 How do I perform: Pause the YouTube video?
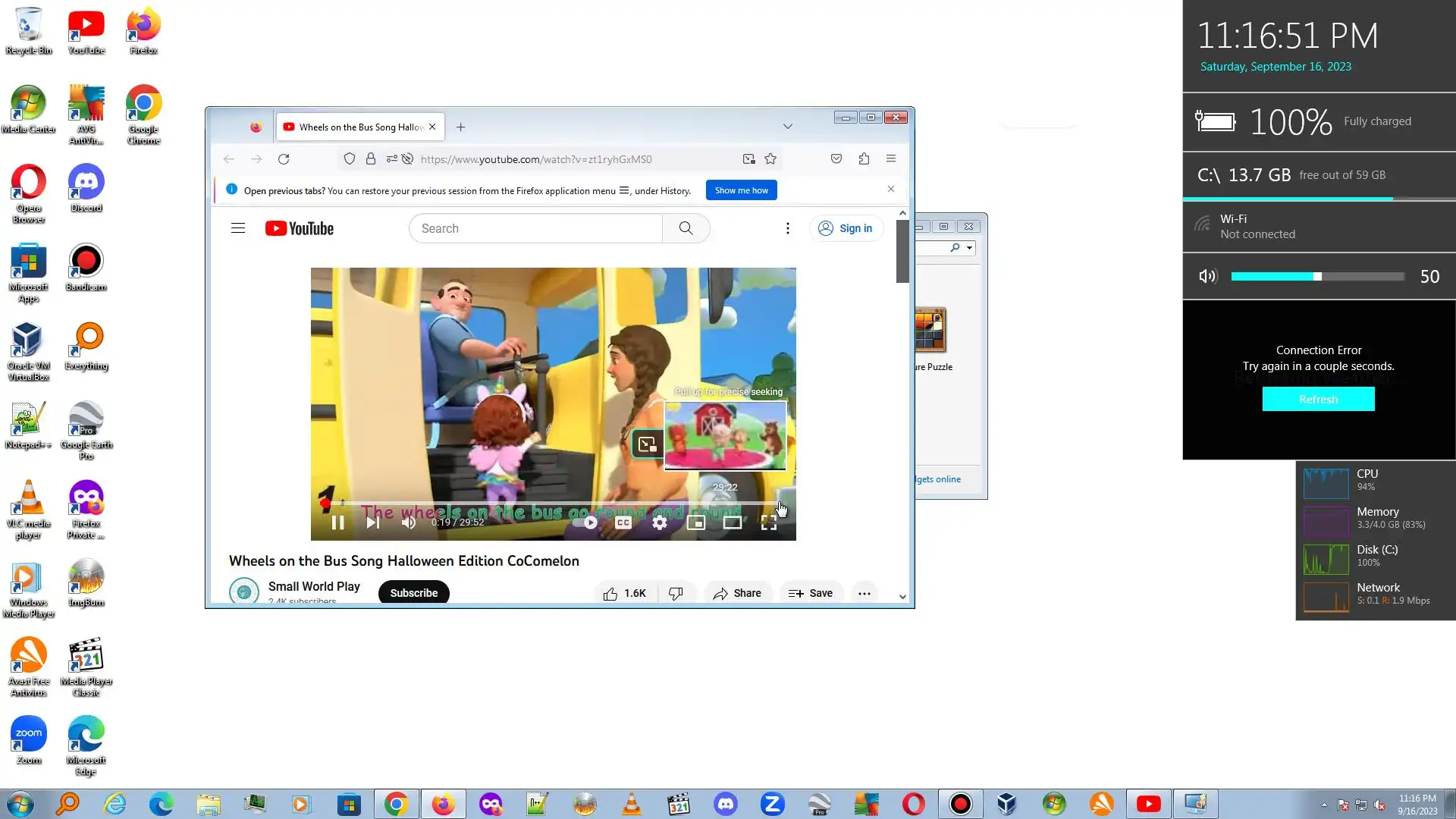pos(338,522)
